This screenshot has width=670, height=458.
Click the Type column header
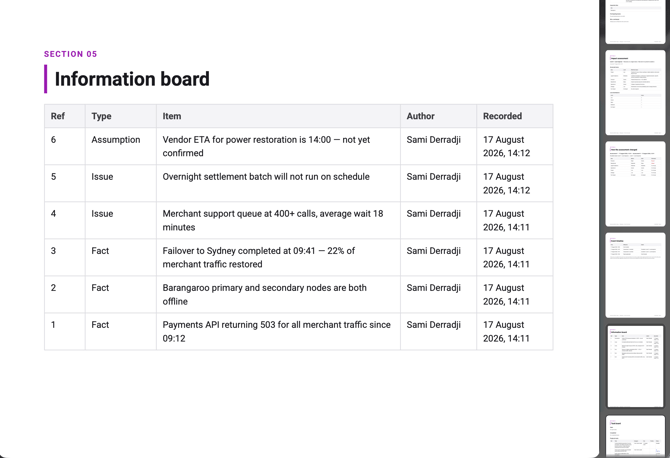pos(101,116)
